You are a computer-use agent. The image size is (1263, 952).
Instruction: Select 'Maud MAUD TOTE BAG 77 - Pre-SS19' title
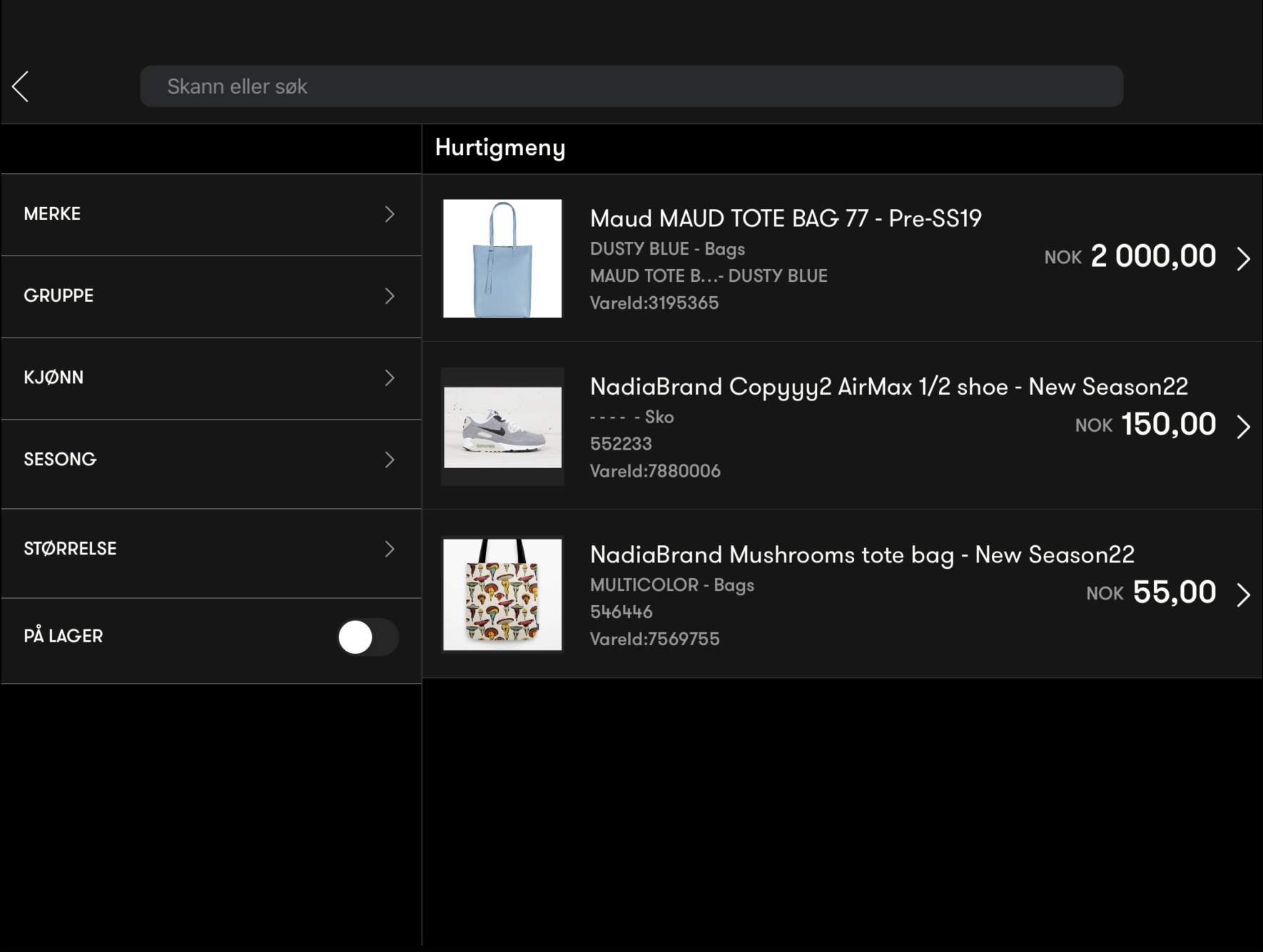pyautogui.click(x=786, y=218)
